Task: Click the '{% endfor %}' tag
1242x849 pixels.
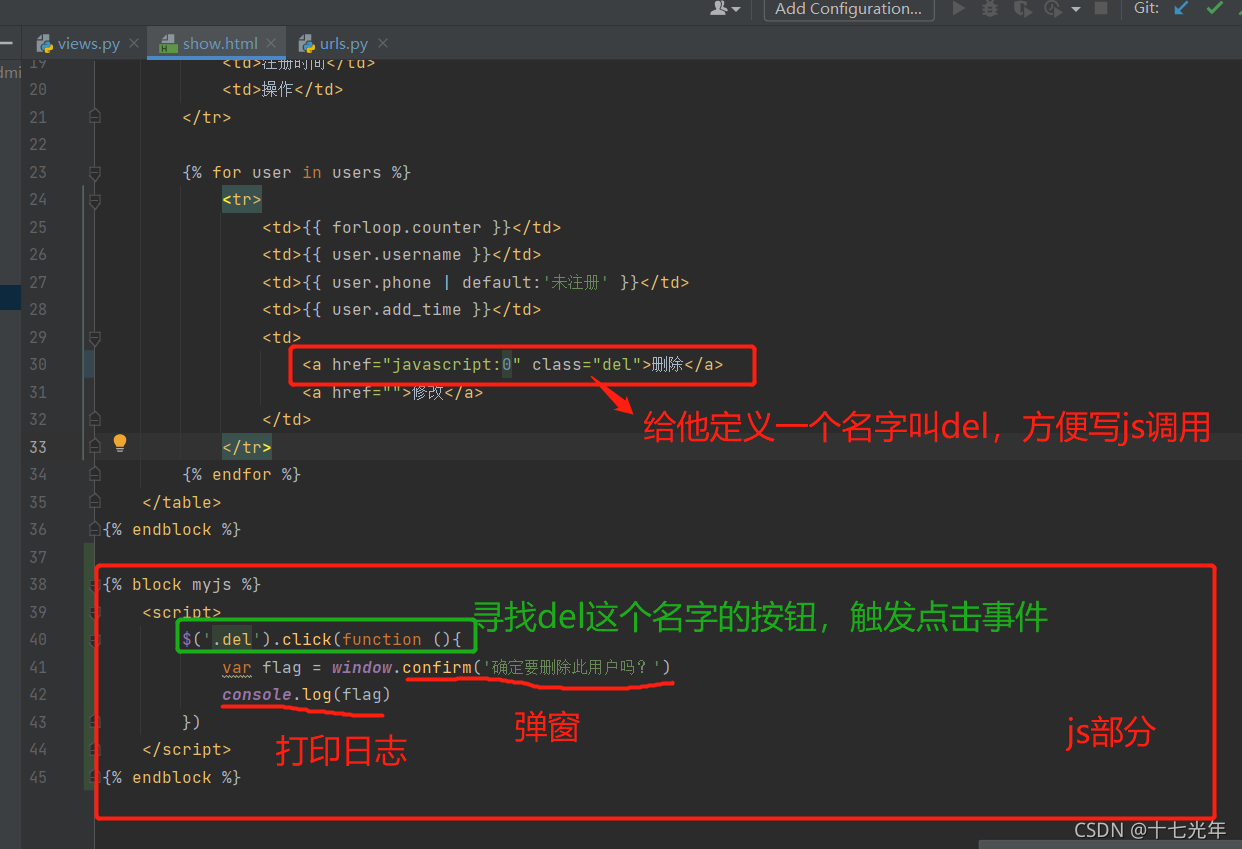Action: pyautogui.click(x=242, y=474)
